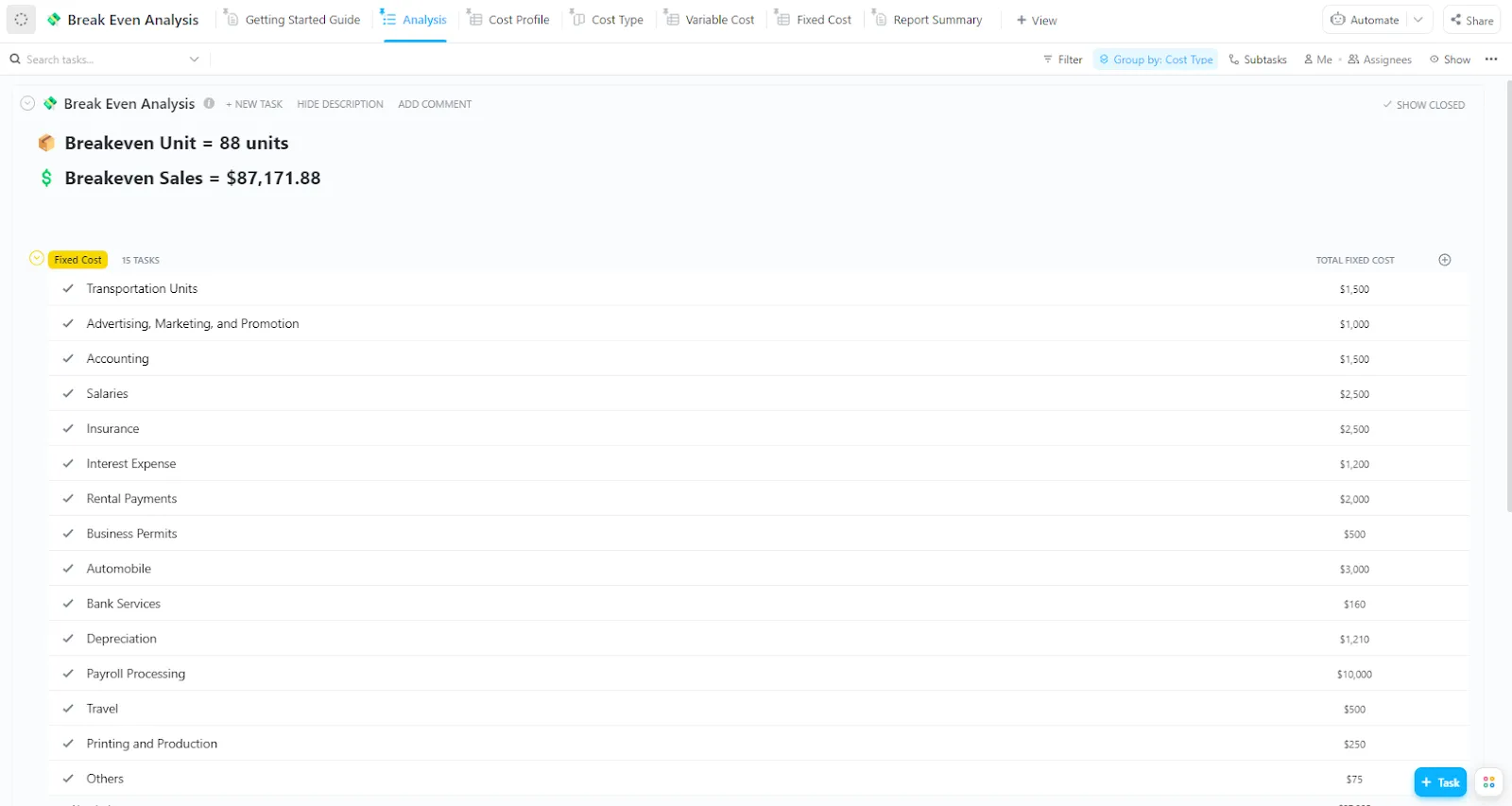Click the Search tasks input field

click(x=104, y=60)
